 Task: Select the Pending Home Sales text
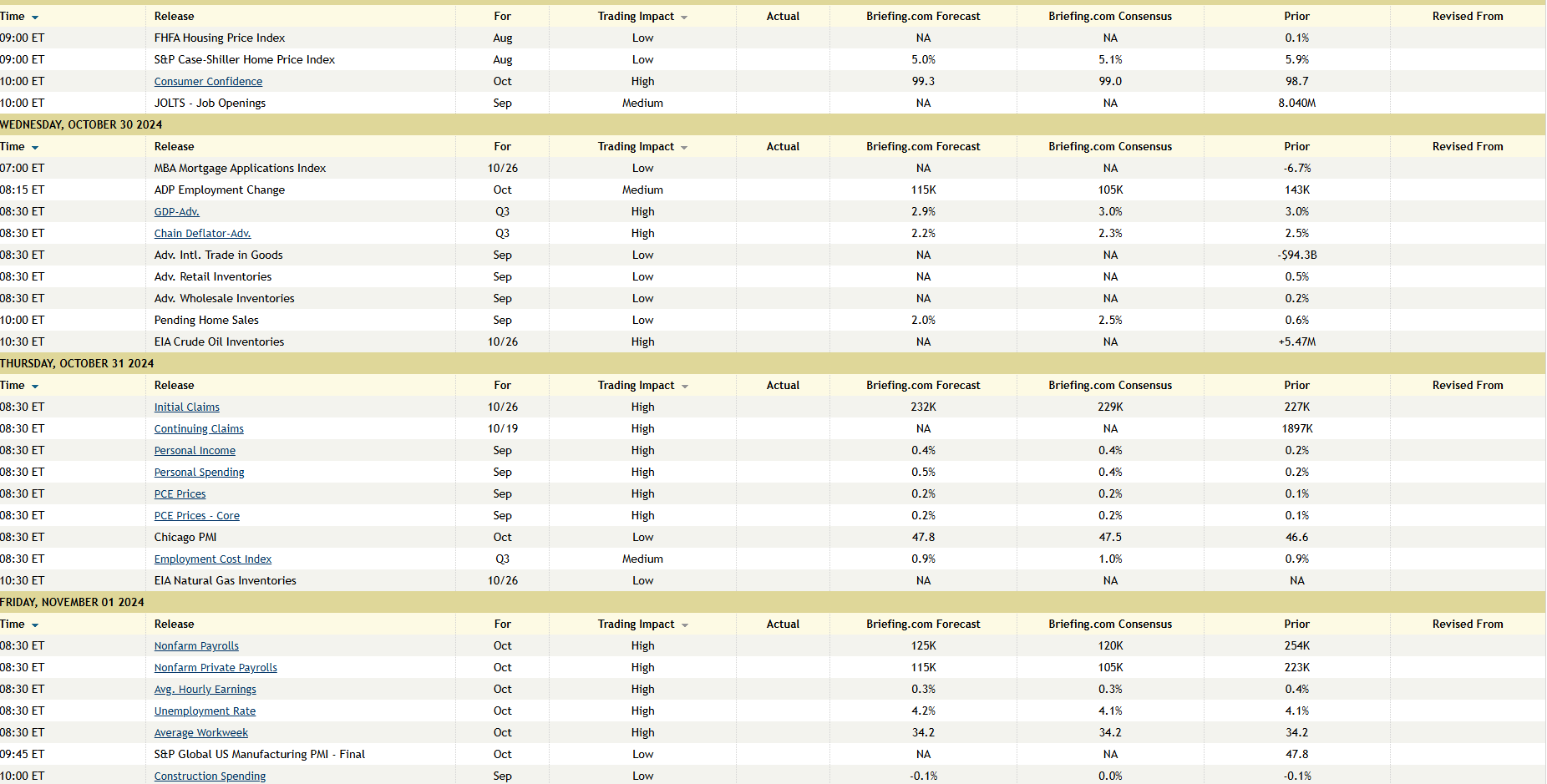206,320
